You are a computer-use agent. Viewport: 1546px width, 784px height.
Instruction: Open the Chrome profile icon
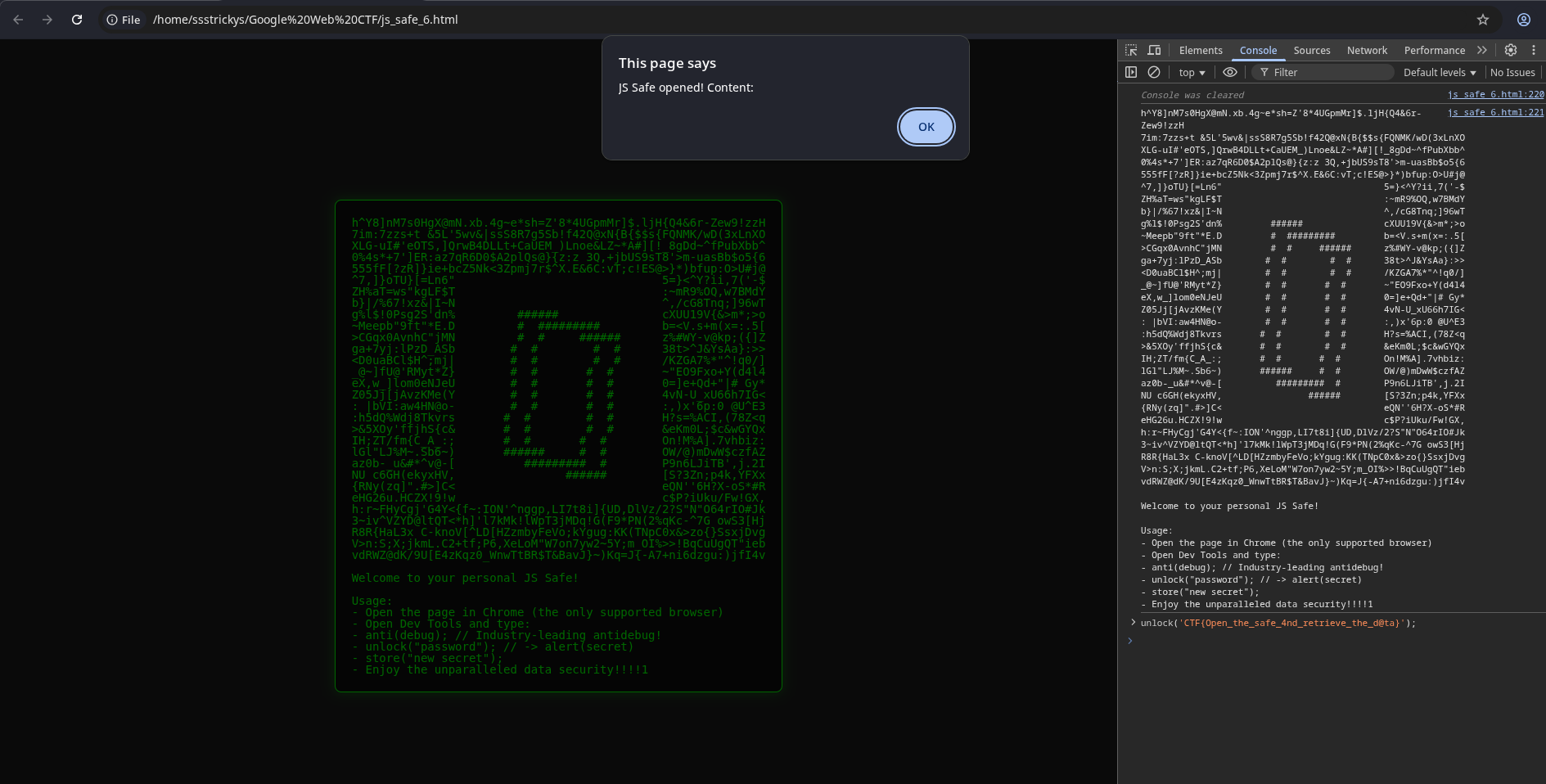(x=1524, y=20)
